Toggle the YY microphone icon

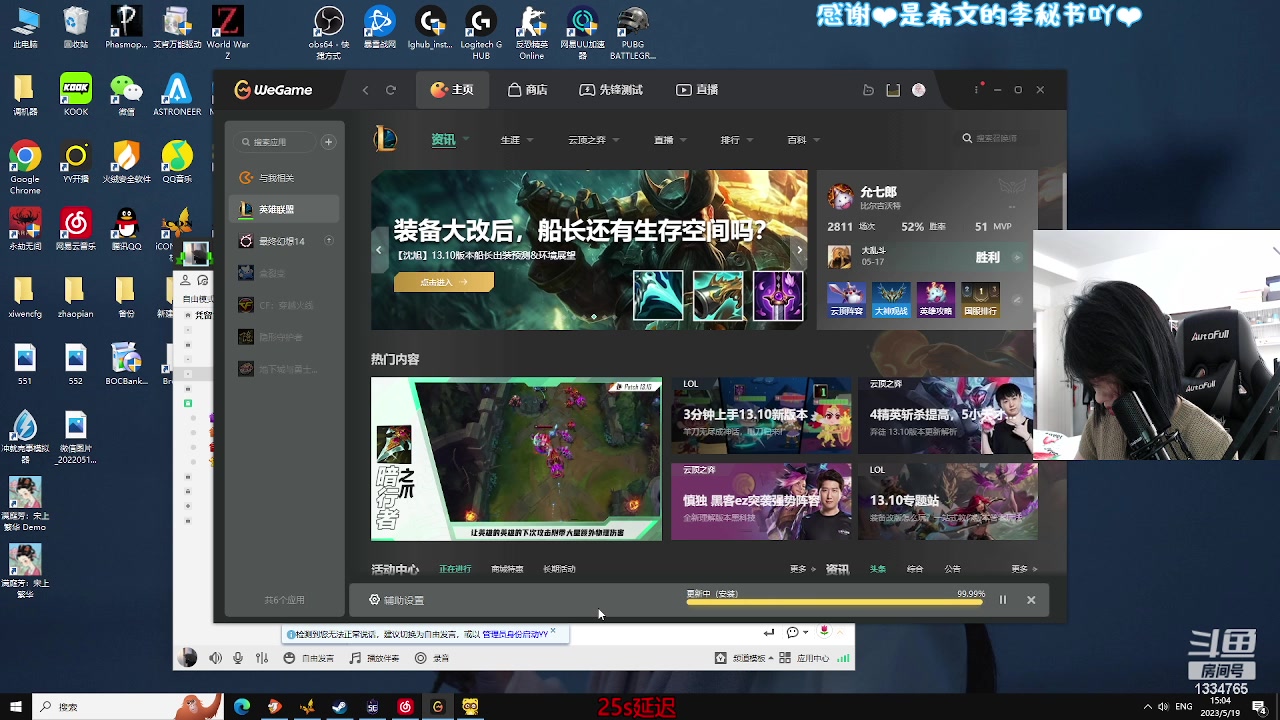(238, 658)
